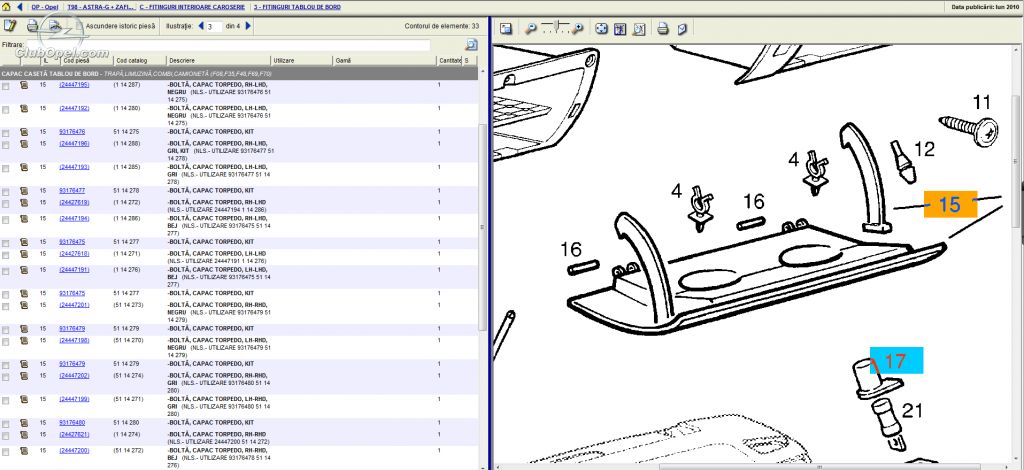Click the Gamă column header

tap(344, 60)
